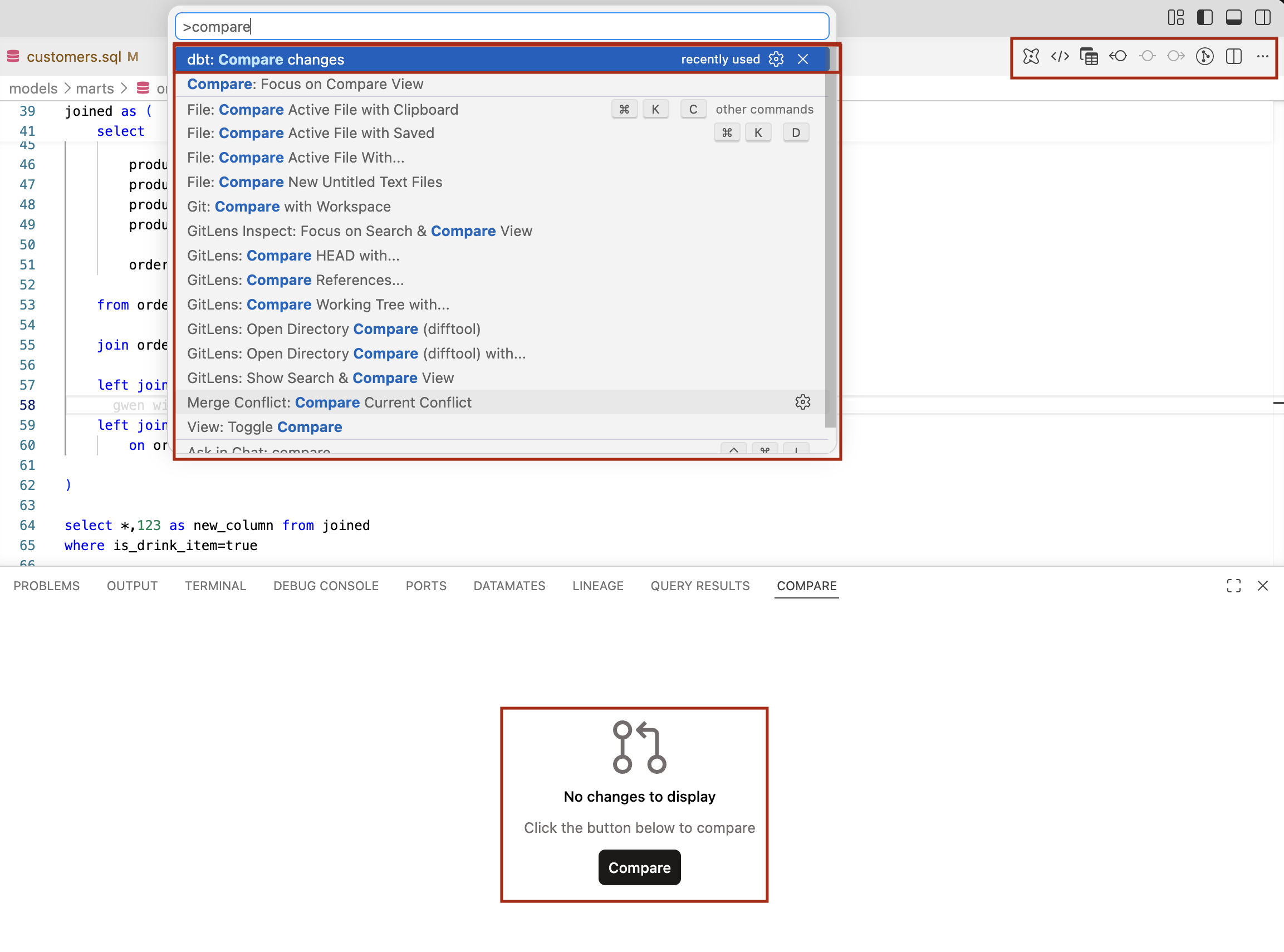Click the open previous change arrow icon
The width and height of the screenshot is (1284, 952).
1118,56
